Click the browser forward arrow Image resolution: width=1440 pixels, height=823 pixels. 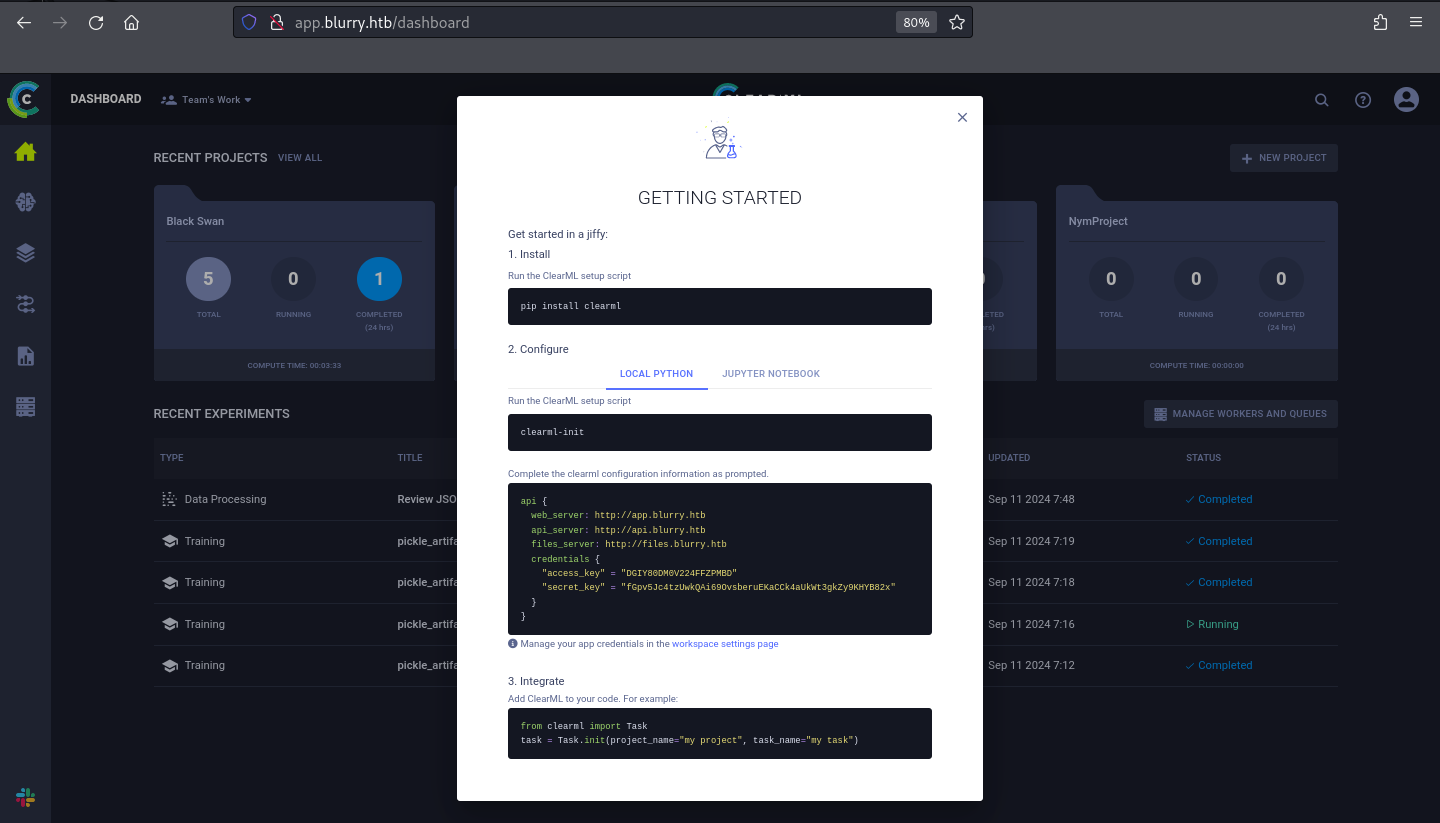tap(60, 22)
